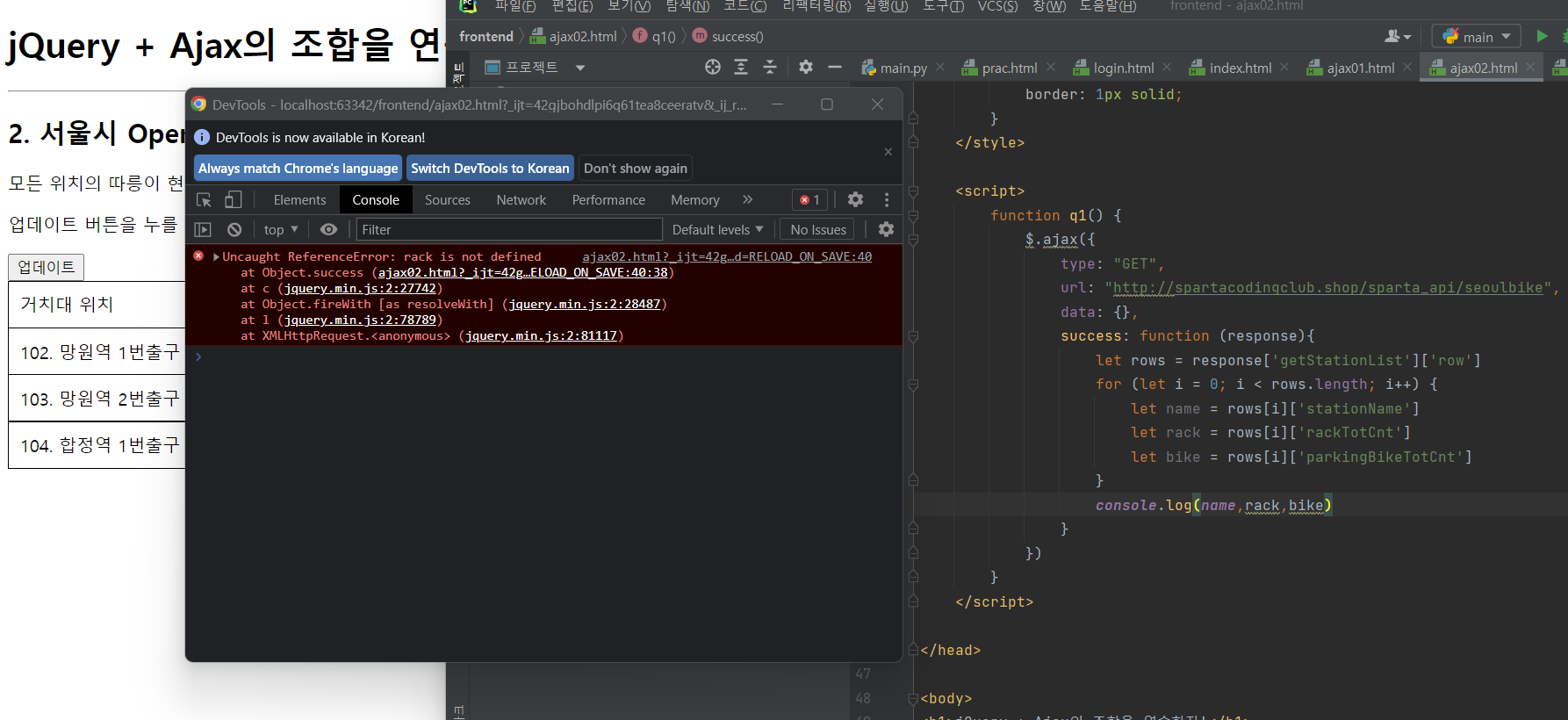Open the Memory tab in DevTools
This screenshot has height=720, width=1568.
tap(695, 200)
